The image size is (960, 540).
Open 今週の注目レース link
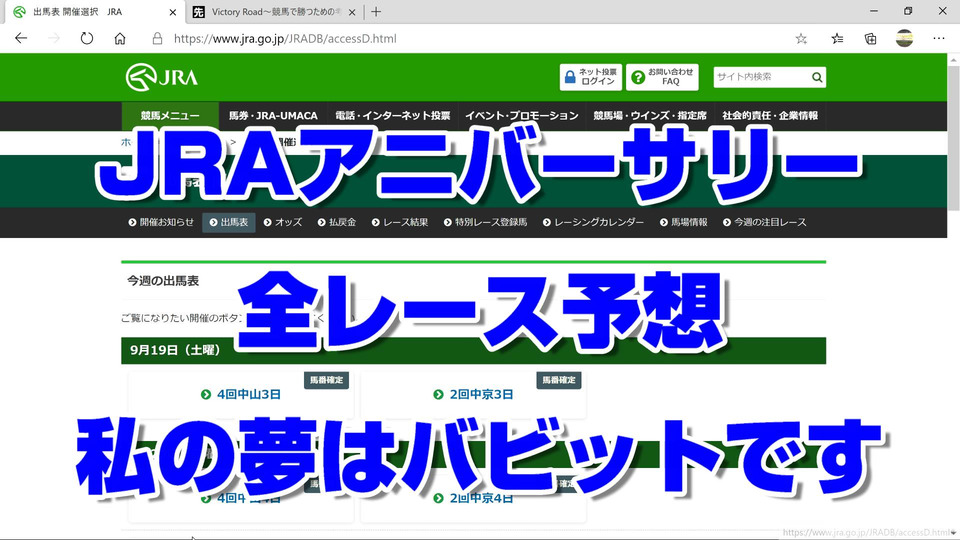pyautogui.click(x=765, y=222)
